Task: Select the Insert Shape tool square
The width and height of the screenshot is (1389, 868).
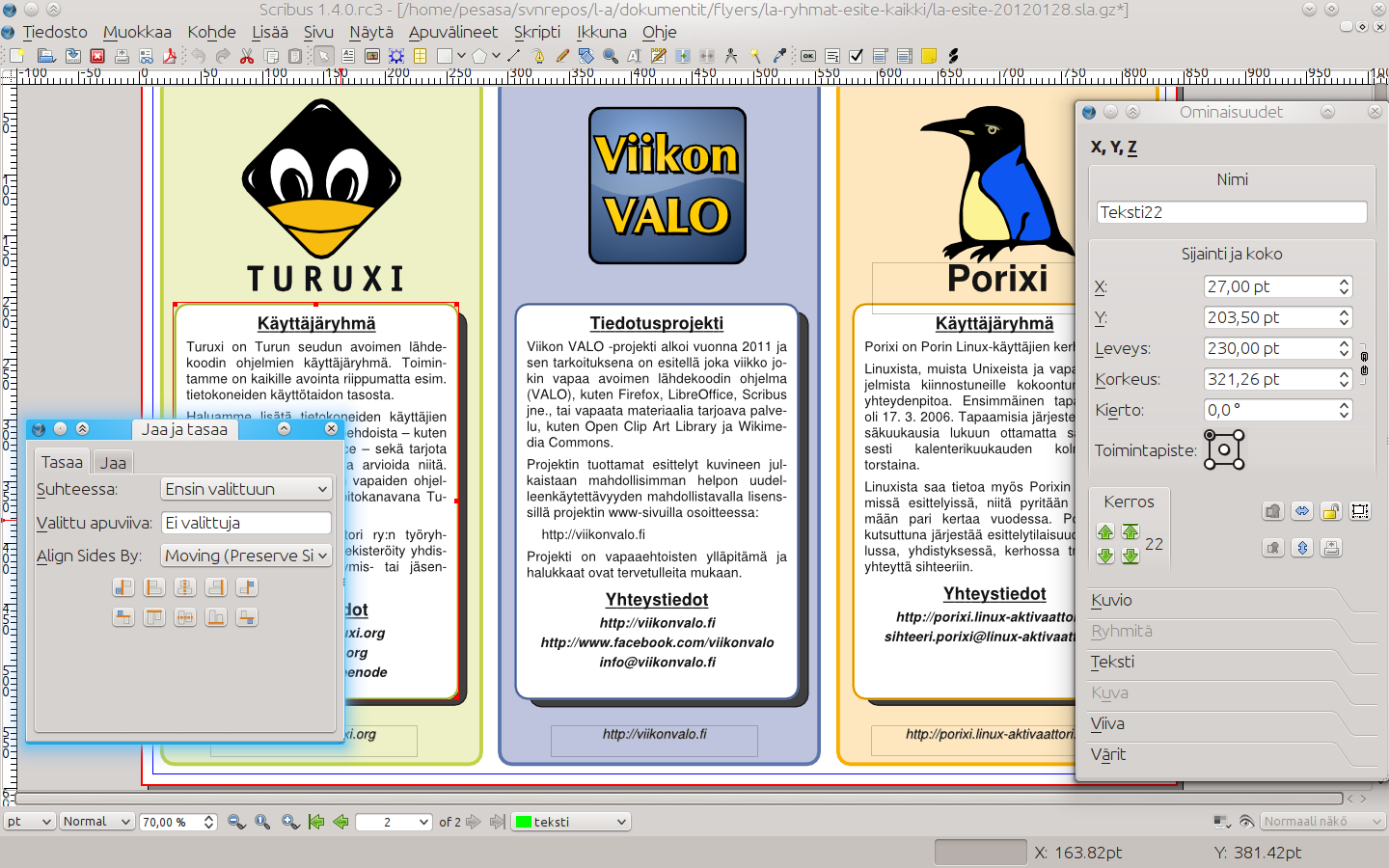Action: coord(444,56)
